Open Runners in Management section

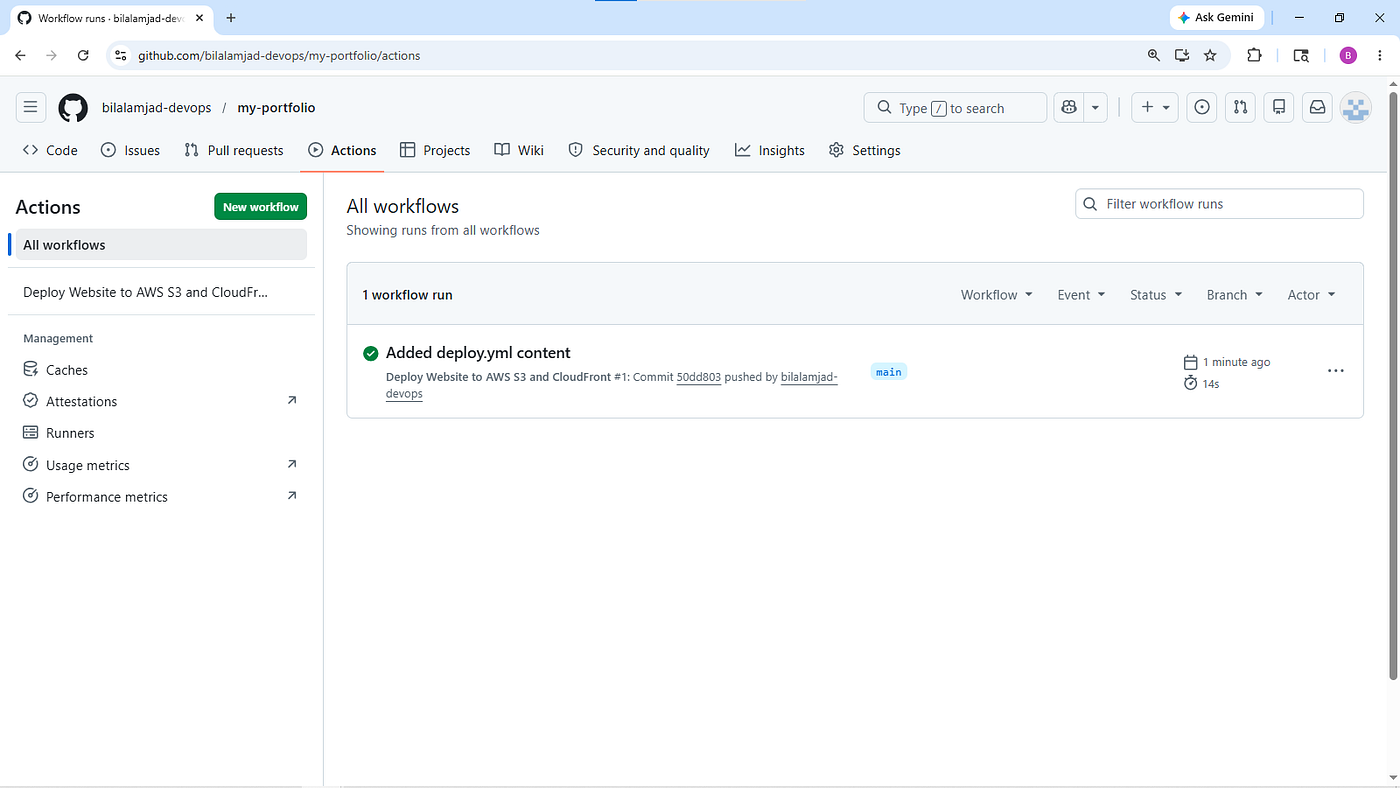click(161, 433)
